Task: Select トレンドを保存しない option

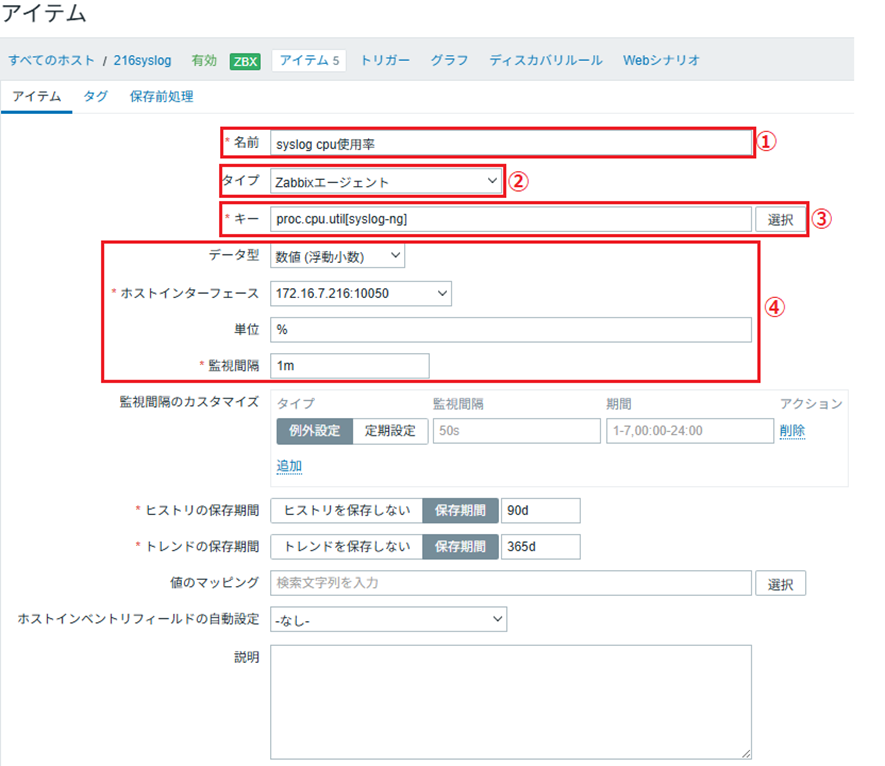Action: (x=346, y=547)
